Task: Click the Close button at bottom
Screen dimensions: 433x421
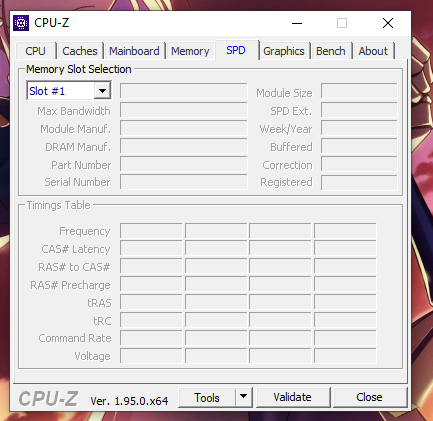Action: (369, 397)
